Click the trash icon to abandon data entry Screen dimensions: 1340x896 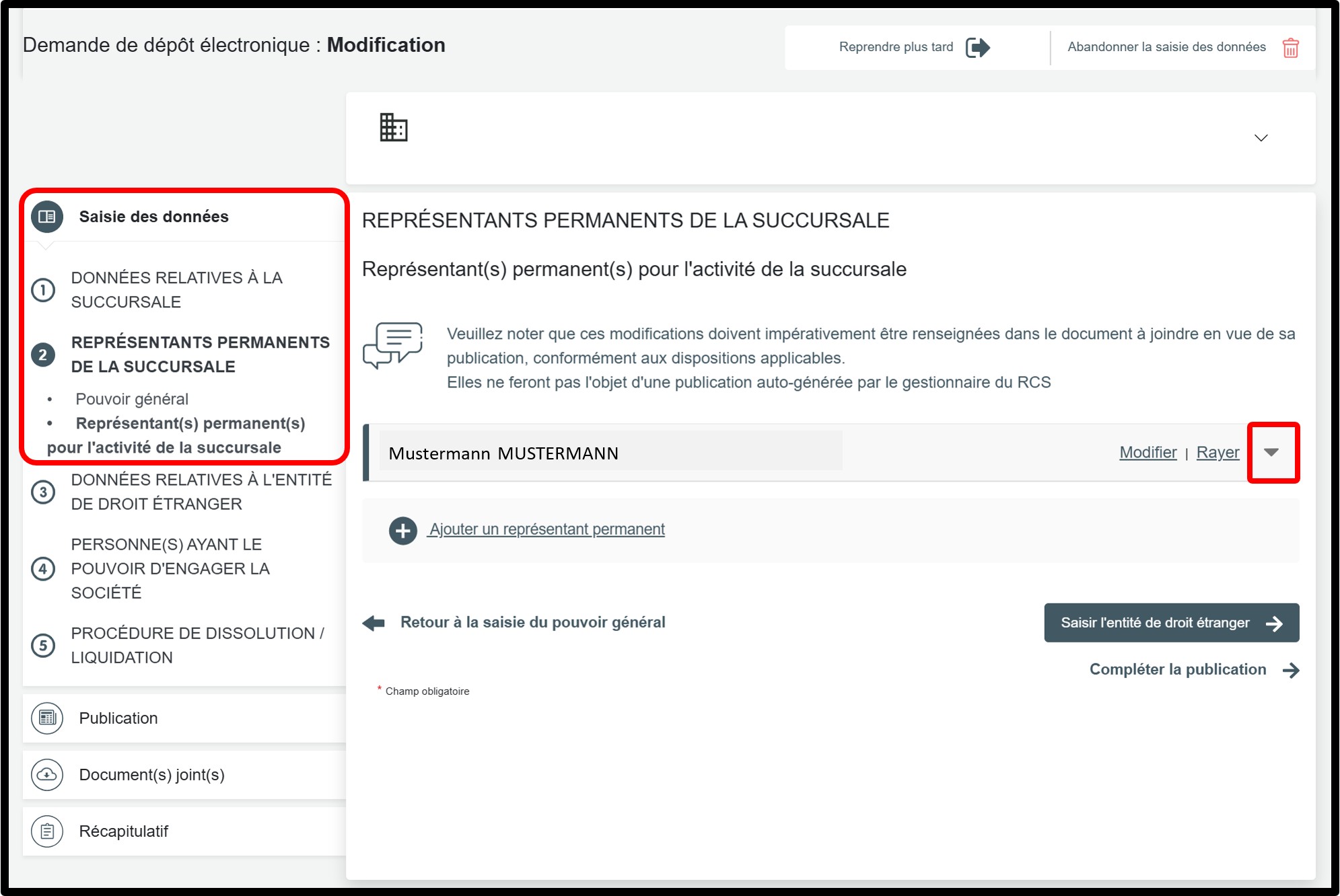tap(1290, 48)
